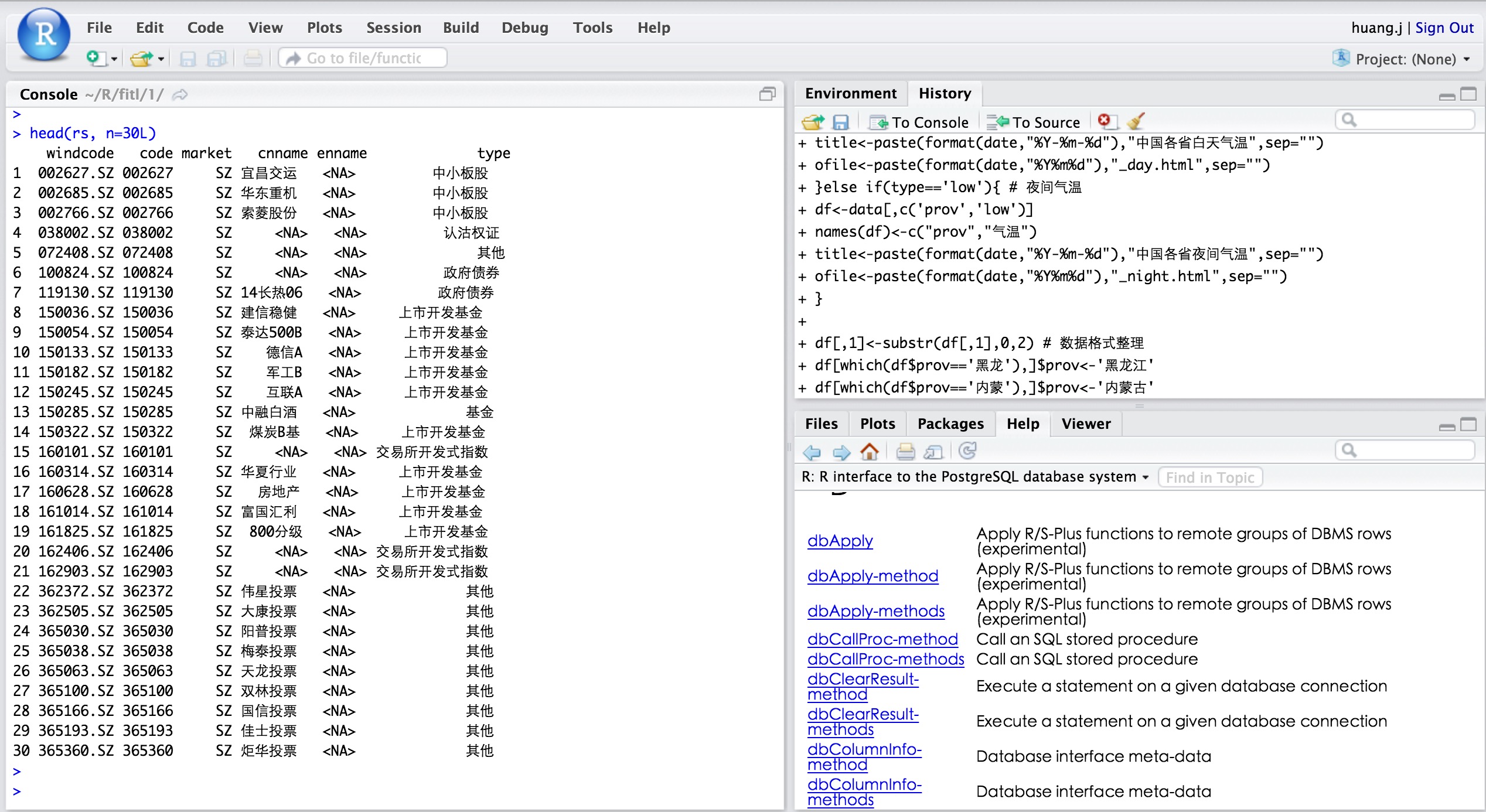Open the dbApply-methods help link
The height and width of the screenshot is (812, 1486).
(x=875, y=611)
